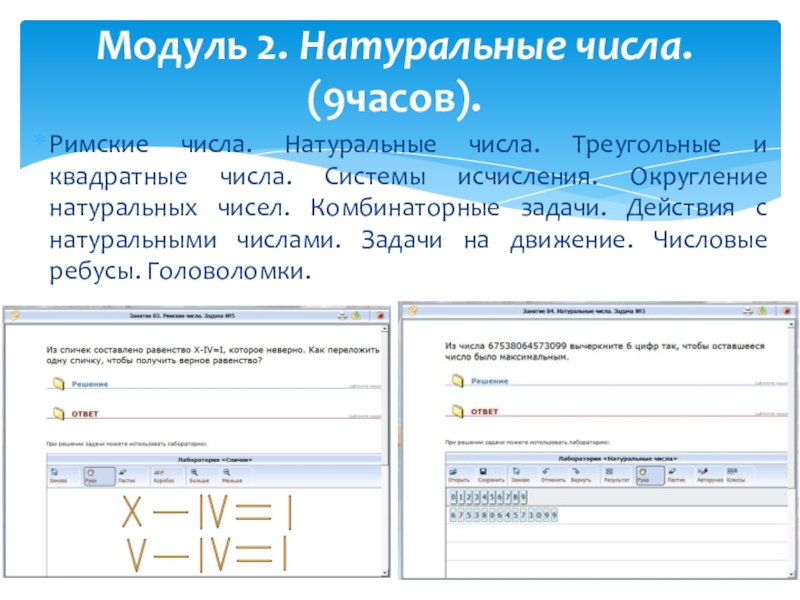Image resolution: width=800 pixels, height=600 pixels.
Task: Click print icon in Римские числа window
Action: 342,316
